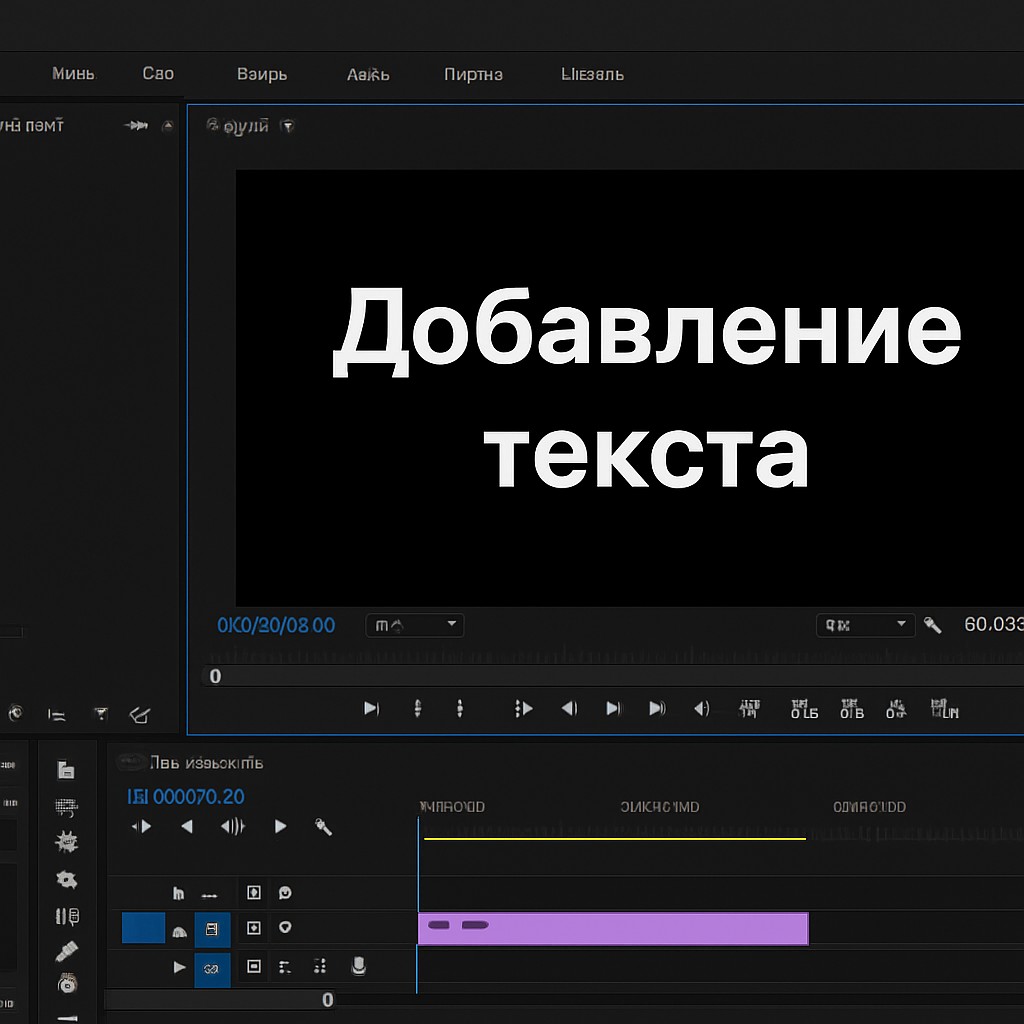1024x1024 pixels.
Task: Select the pen-shaped tool in the left toolbar
Action: (x=66, y=950)
